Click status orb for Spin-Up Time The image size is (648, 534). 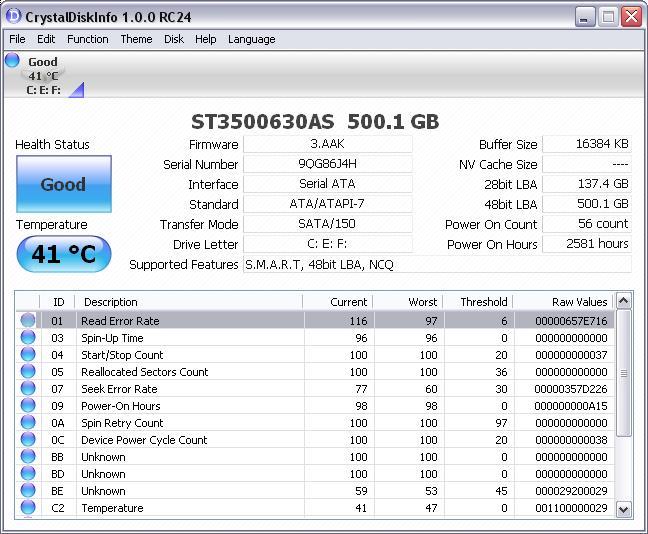pos(28,337)
